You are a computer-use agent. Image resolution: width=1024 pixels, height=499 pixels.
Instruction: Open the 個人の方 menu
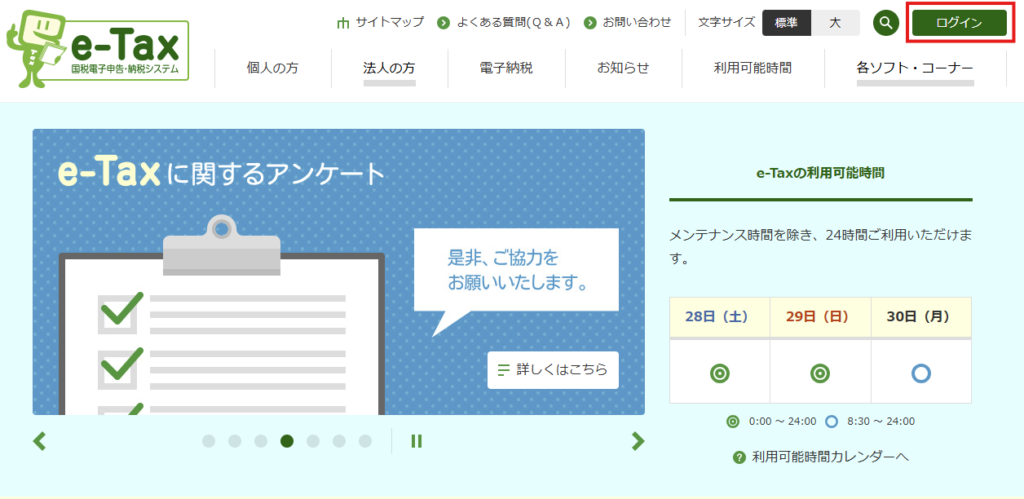click(273, 68)
